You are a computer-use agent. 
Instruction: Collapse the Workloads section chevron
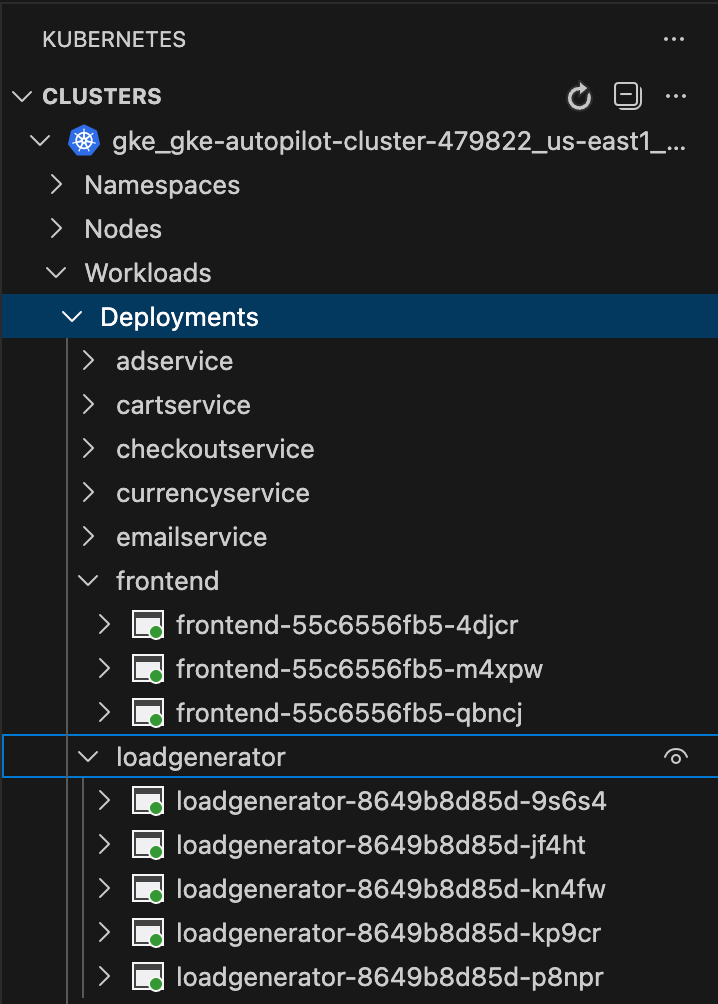click(x=58, y=273)
